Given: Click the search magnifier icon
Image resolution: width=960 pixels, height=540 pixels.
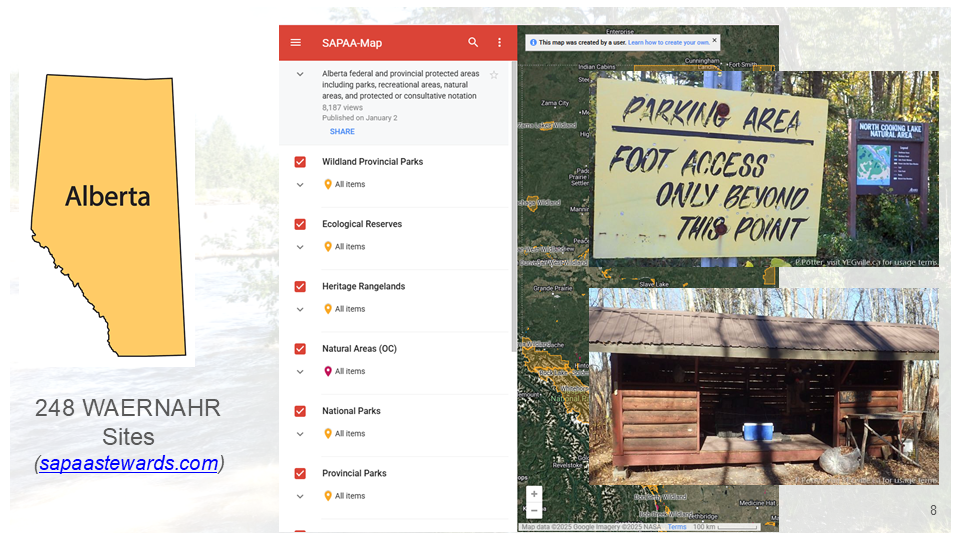Looking at the screenshot, I should coord(473,43).
